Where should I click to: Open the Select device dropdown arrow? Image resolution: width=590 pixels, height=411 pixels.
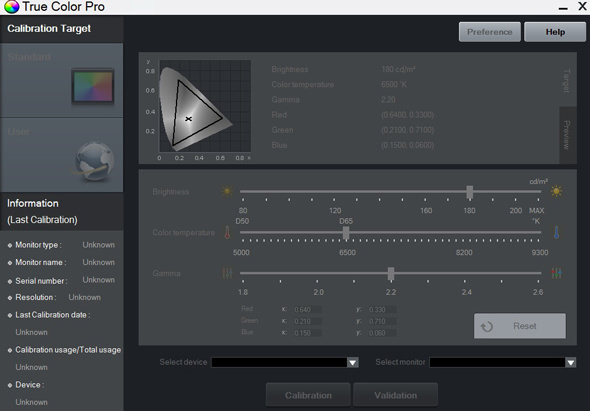[x=353, y=362]
